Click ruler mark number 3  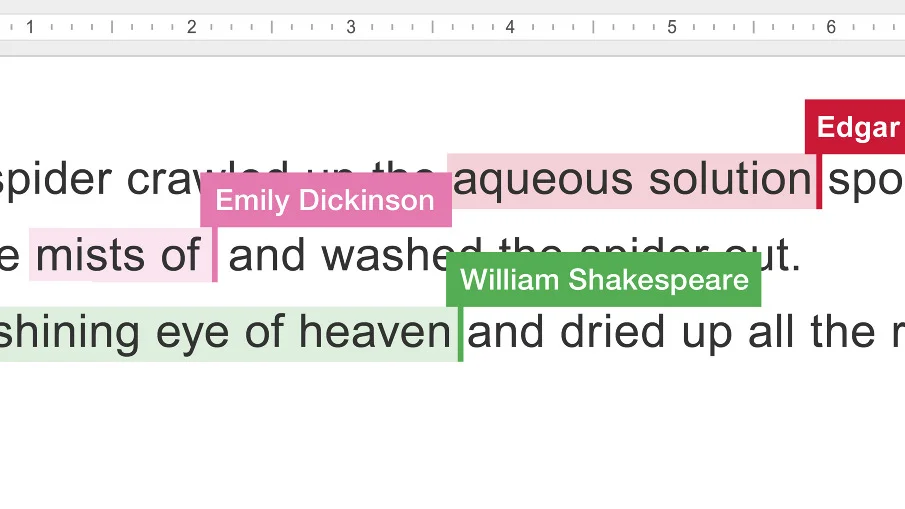point(351,27)
